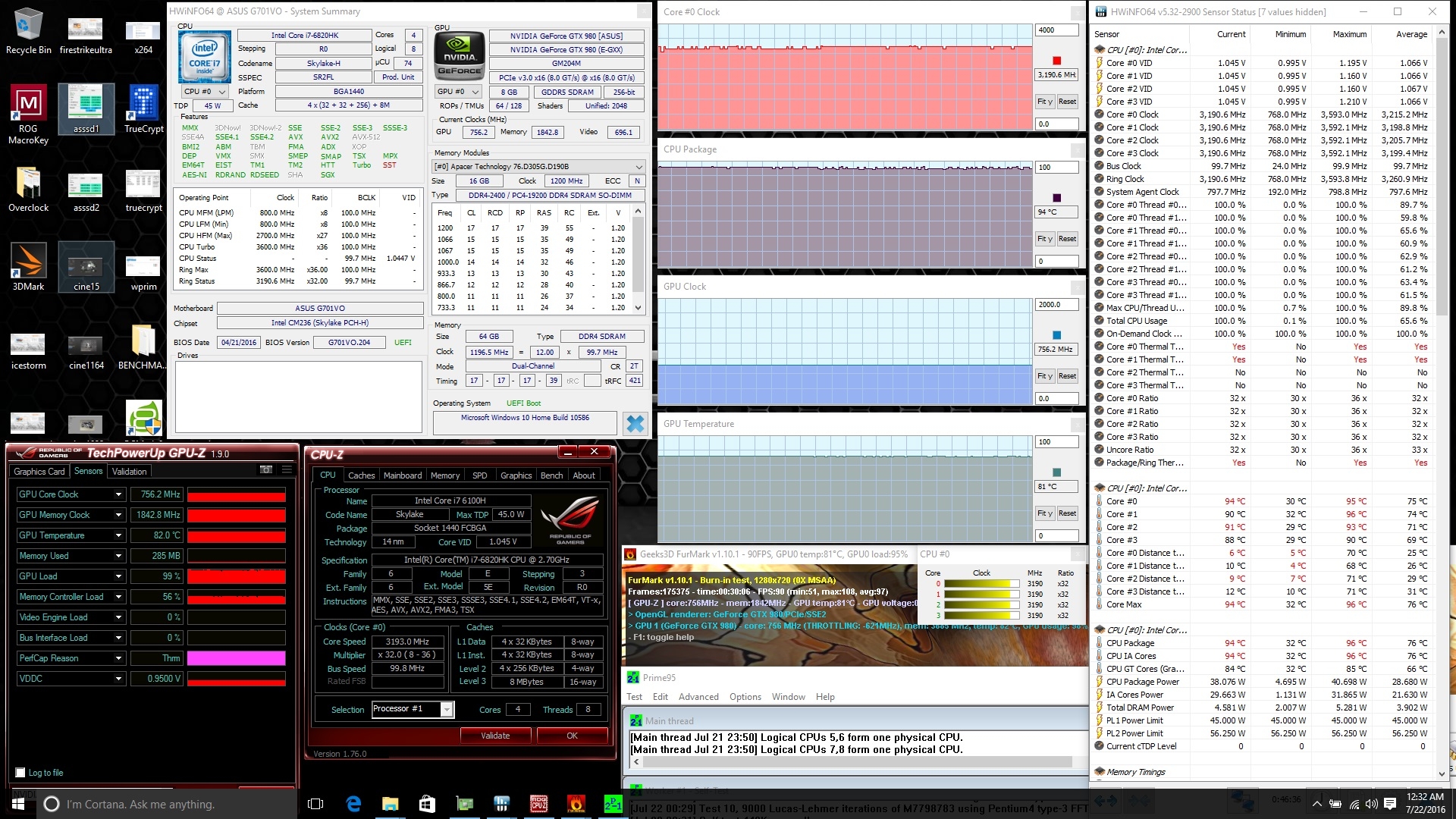Viewport: 1456px width, 819px height.
Task: Click Fit y in GPU Temperature graph
Action: pyautogui.click(x=1045, y=513)
